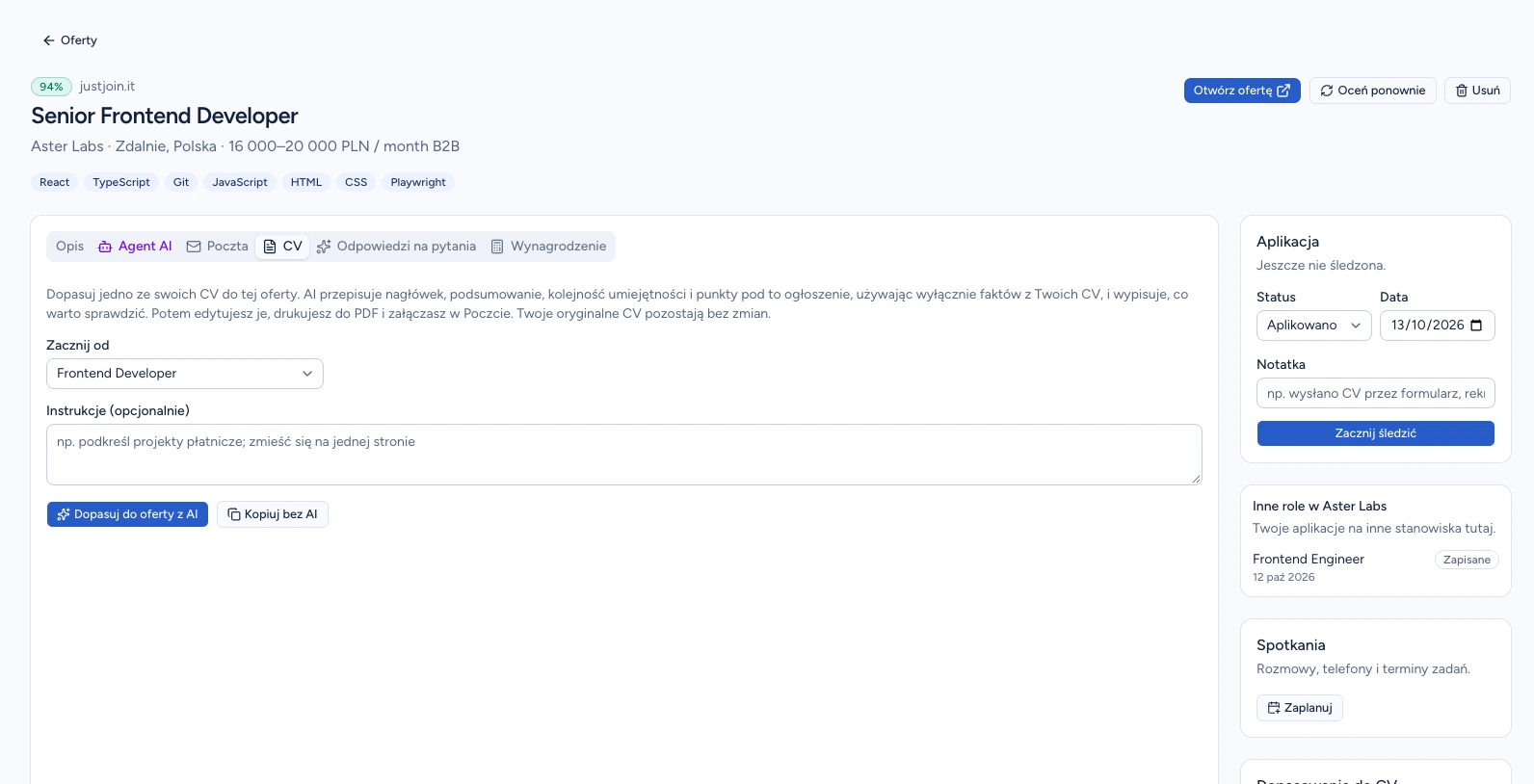The width and height of the screenshot is (1534, 784).
Task: Click the calendar icon on Zaplanuj button
Action: (x=1274, y=708)
